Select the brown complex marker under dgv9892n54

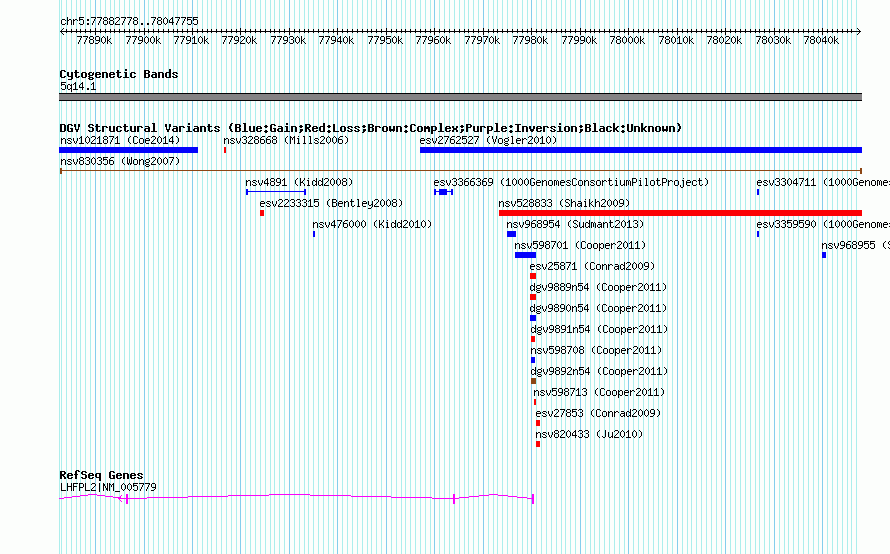[534, 381]
